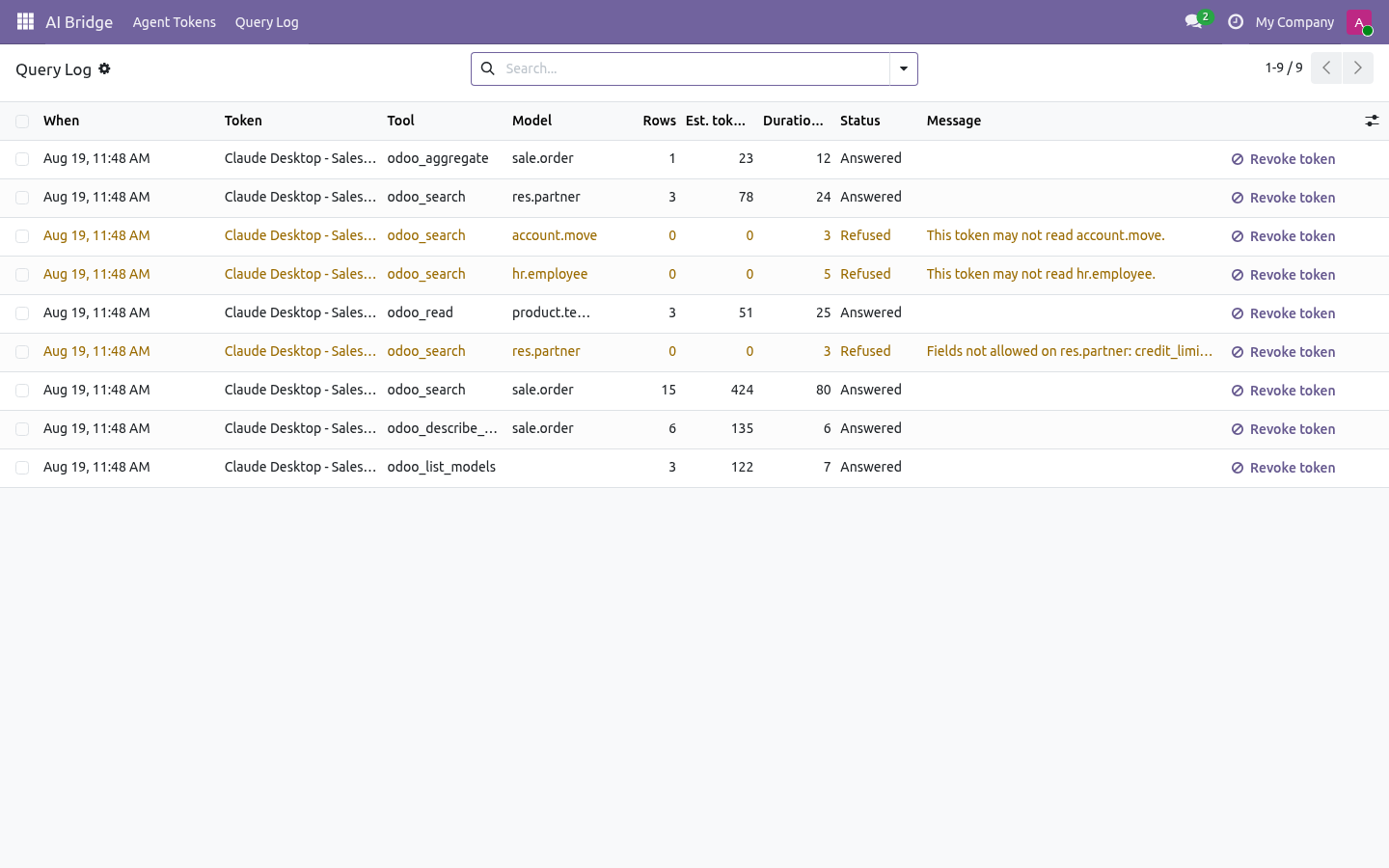This screenshot has width=1389, height=868.
Task: Expand the search options dropdown arrow
Action: pyautogui.click(x=904, y=68)
